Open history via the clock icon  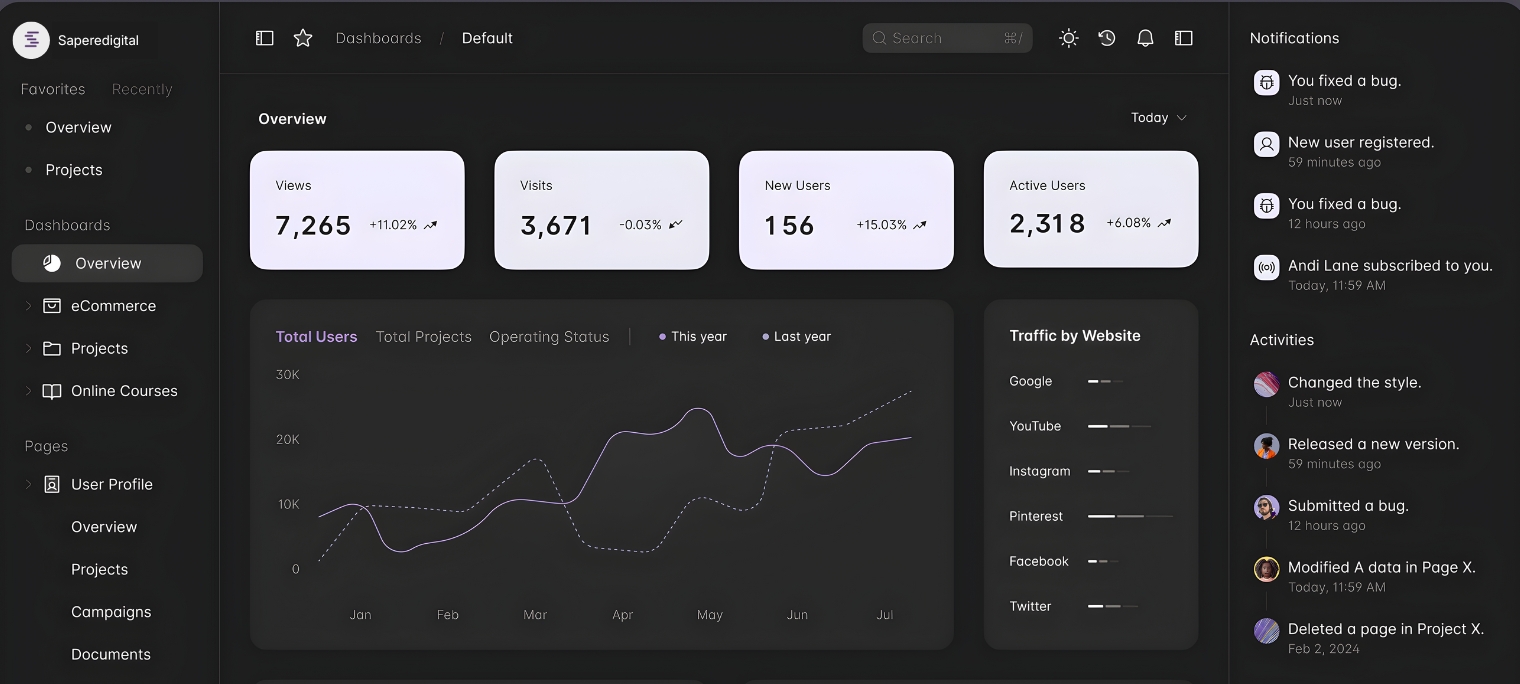tap(1106, 37)
